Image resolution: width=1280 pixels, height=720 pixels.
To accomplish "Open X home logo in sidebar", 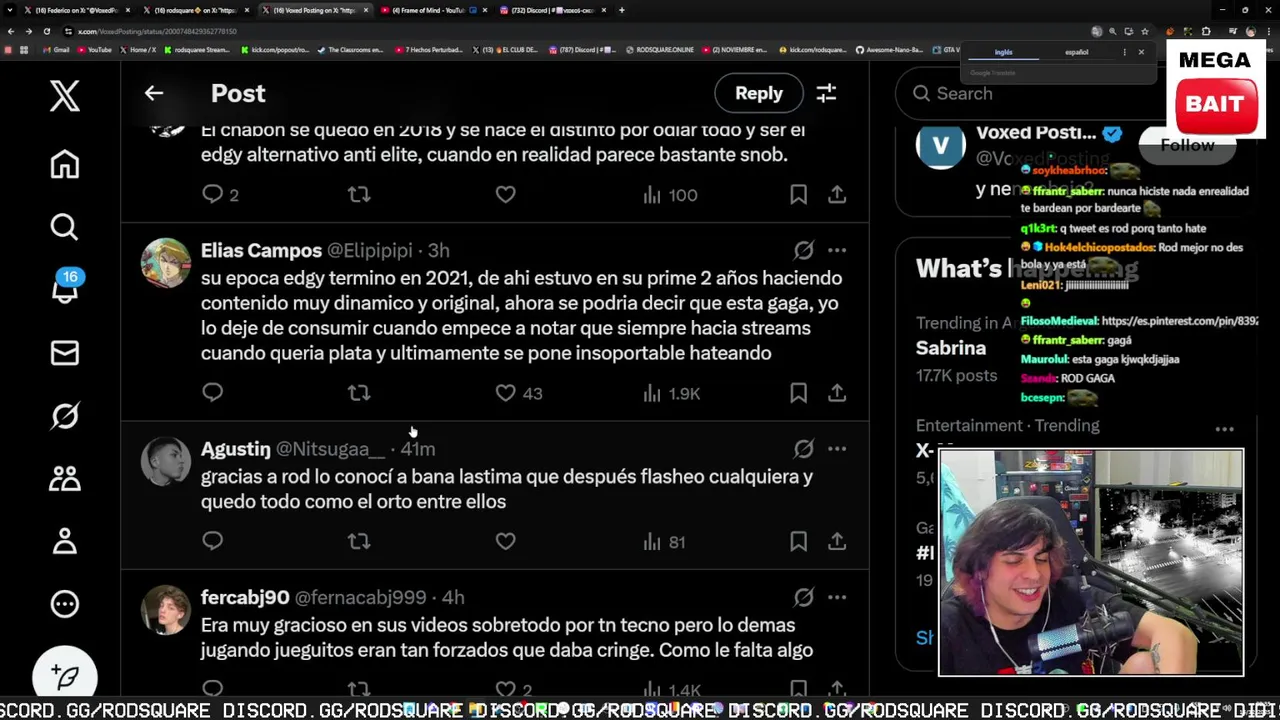I will (x=65, y=96).
